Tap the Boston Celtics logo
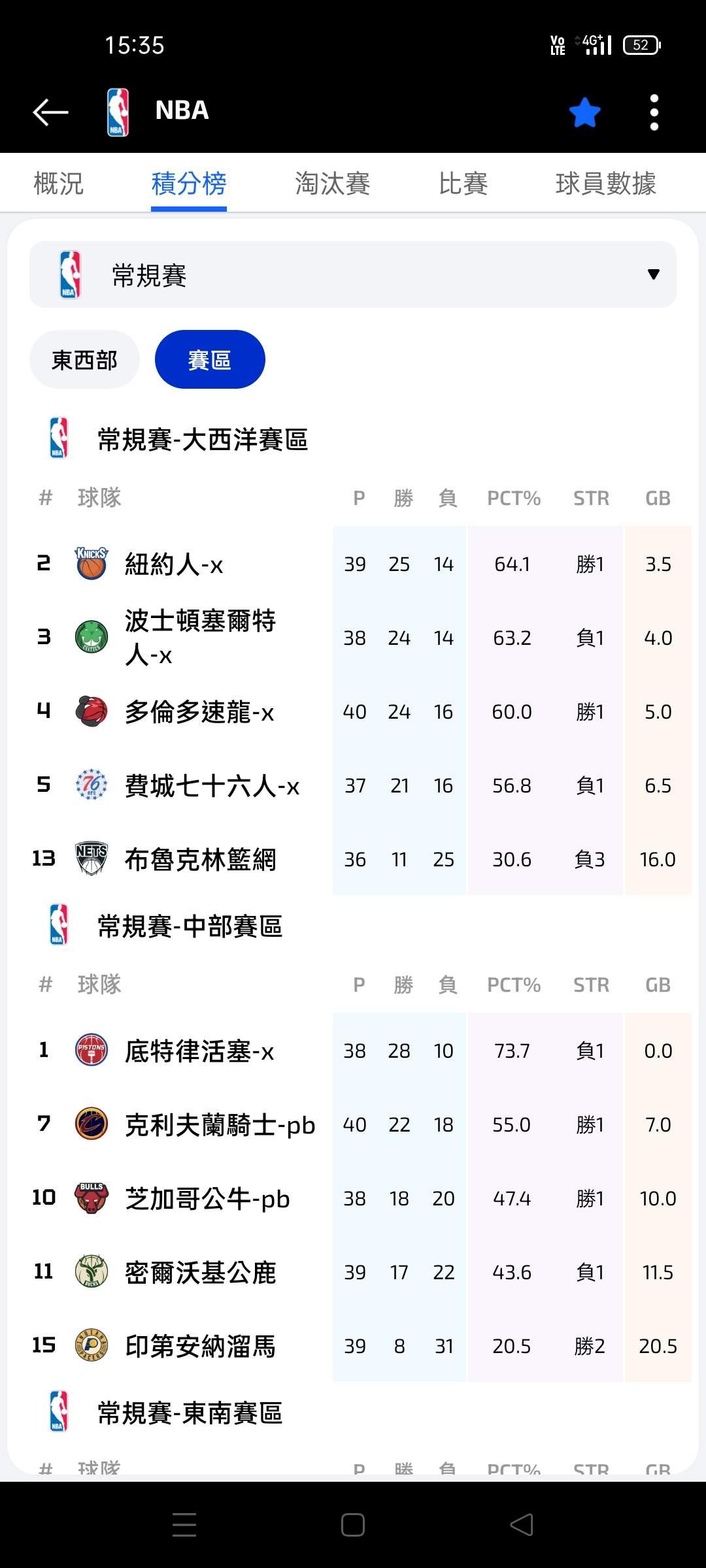This screenshot has width=706, height=1568. click(92, 637)
